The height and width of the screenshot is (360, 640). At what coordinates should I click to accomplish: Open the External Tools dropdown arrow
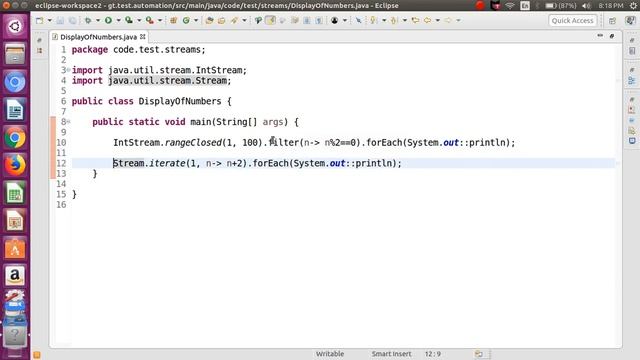(160, 20)
